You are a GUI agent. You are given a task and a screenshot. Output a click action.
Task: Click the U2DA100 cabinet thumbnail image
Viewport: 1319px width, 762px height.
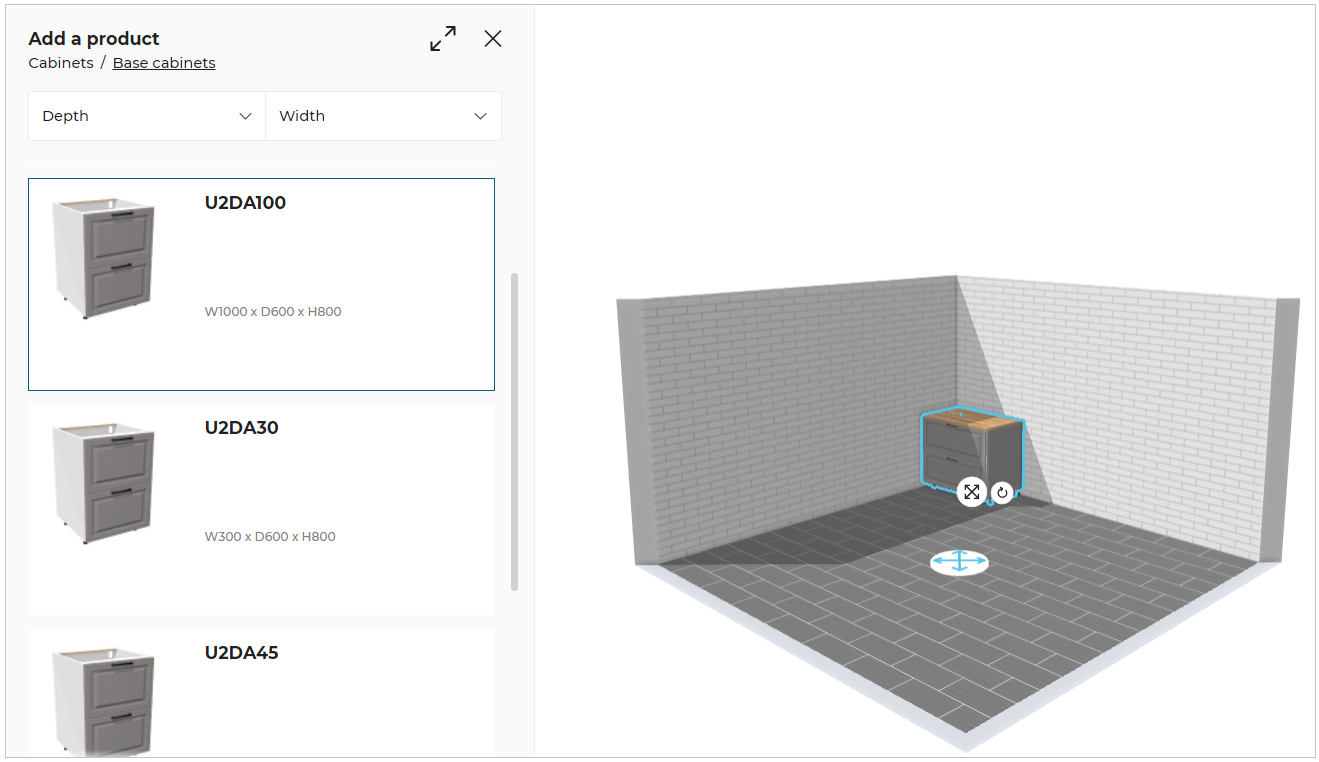105,258
